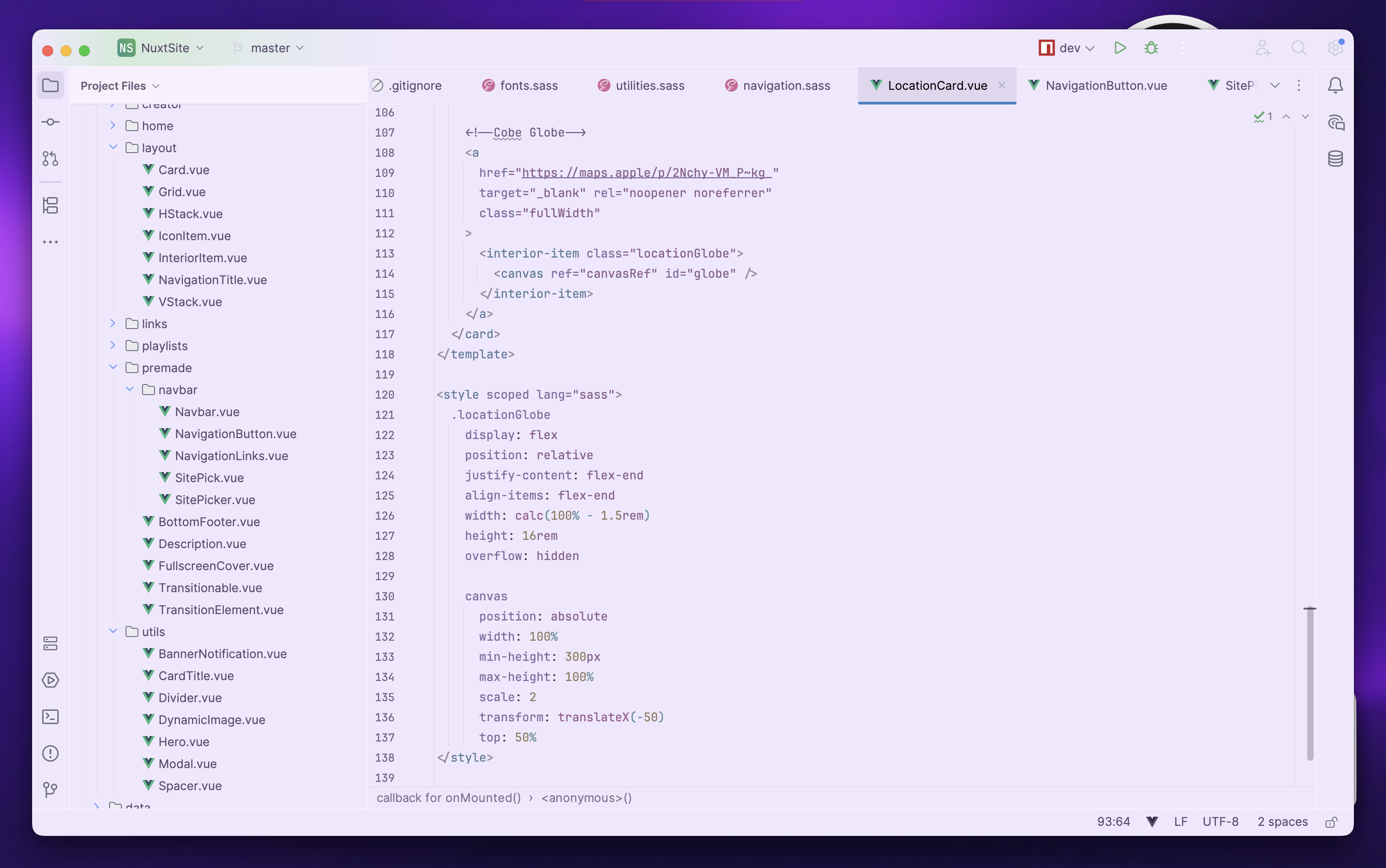1386x868 pixels.
Task: Open the Project Files view dropdown
Action: pos(120,86)
